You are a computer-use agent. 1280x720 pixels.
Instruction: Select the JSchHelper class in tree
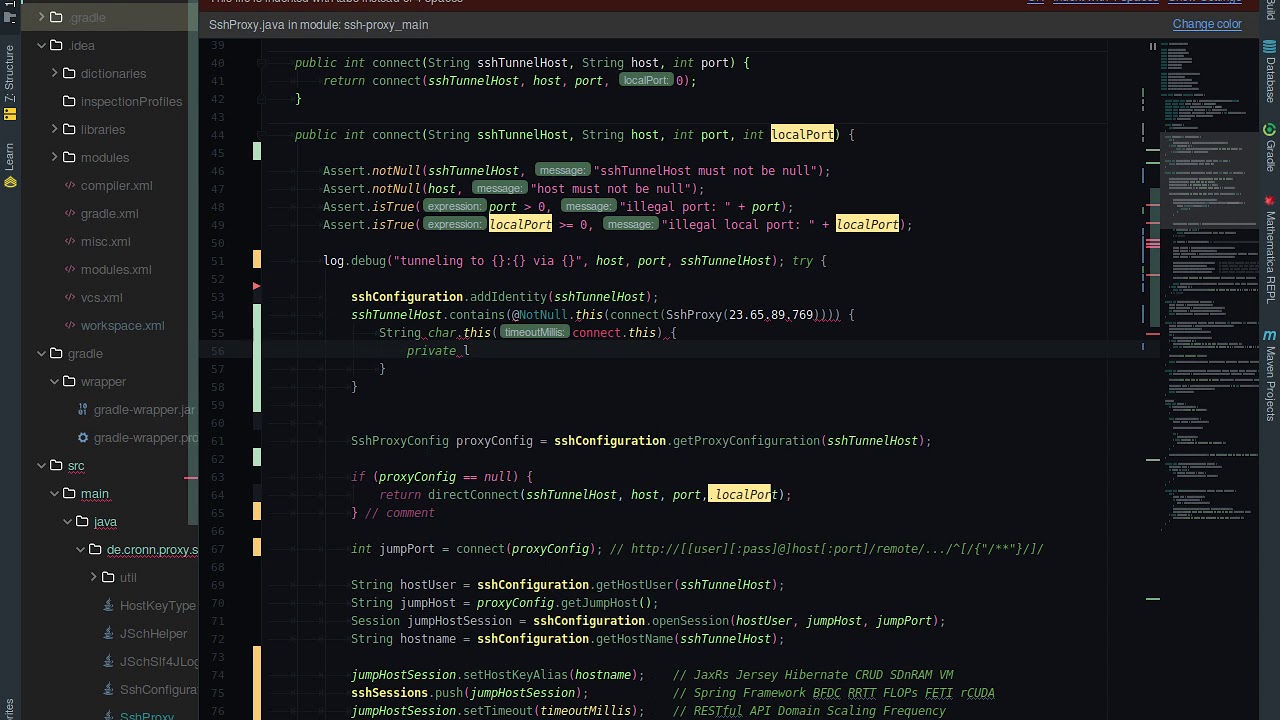(153, 633)
